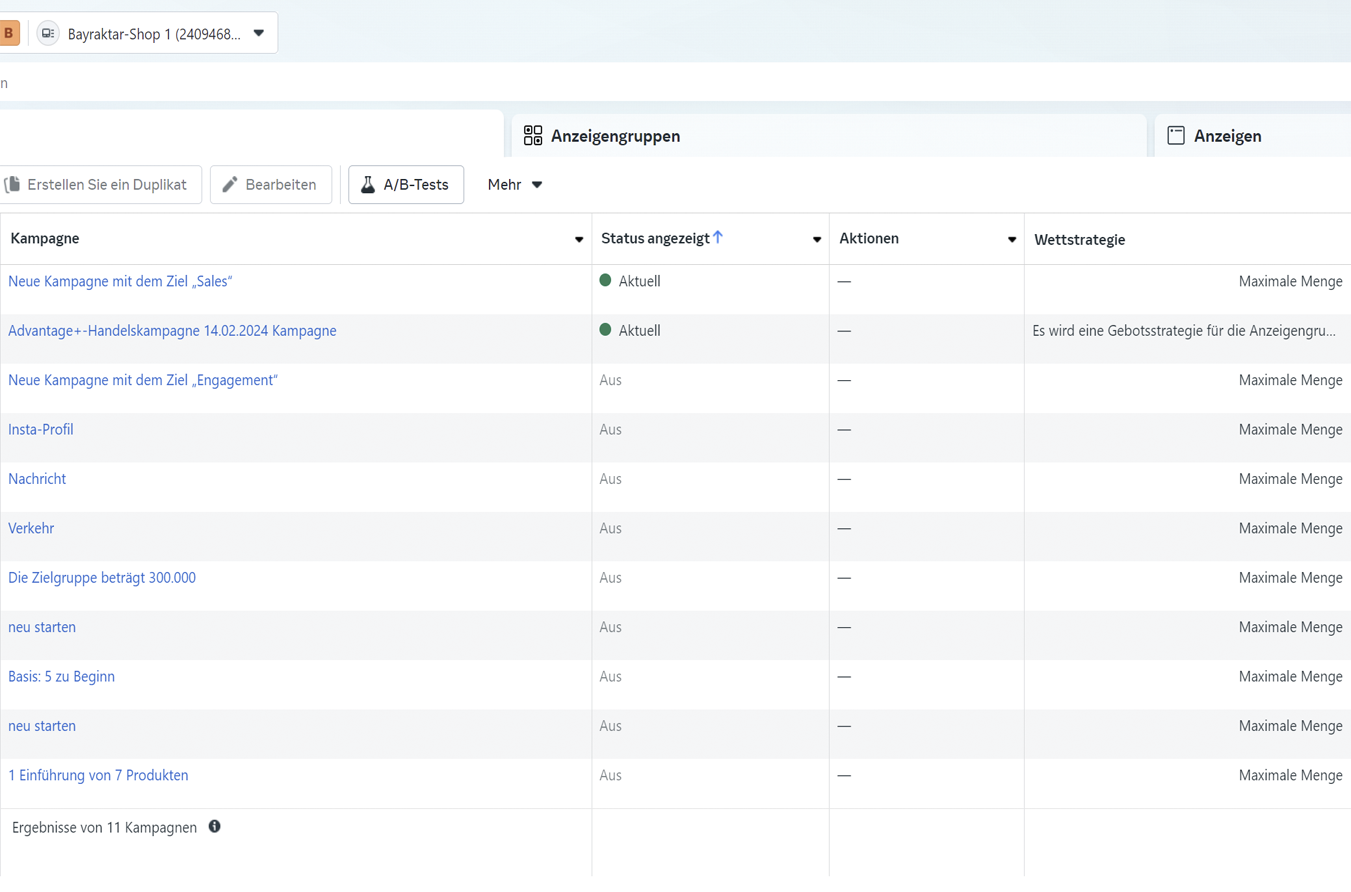Click the Wettstrategie column header
This screenshot has height=892, width=1351.
(1080, 240)
